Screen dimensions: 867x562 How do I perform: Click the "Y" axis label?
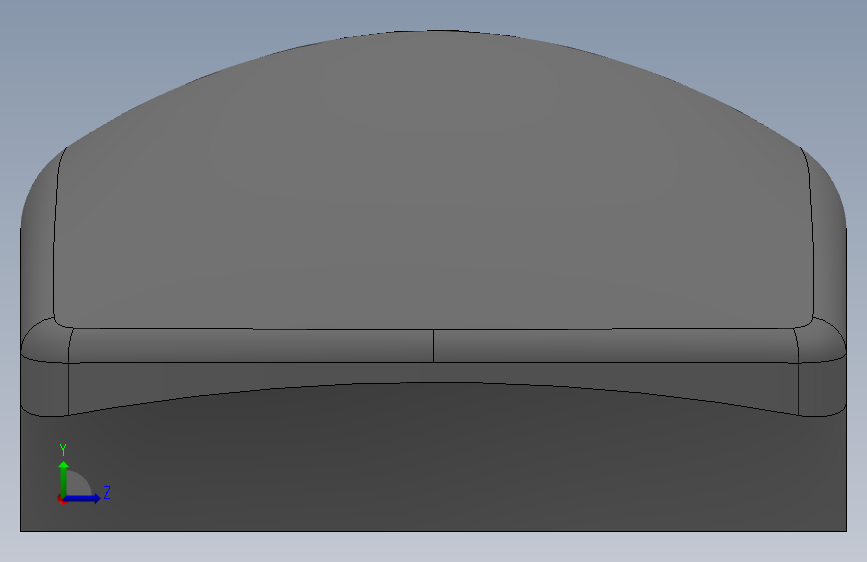pyautogui.click(x=63, y=449)
